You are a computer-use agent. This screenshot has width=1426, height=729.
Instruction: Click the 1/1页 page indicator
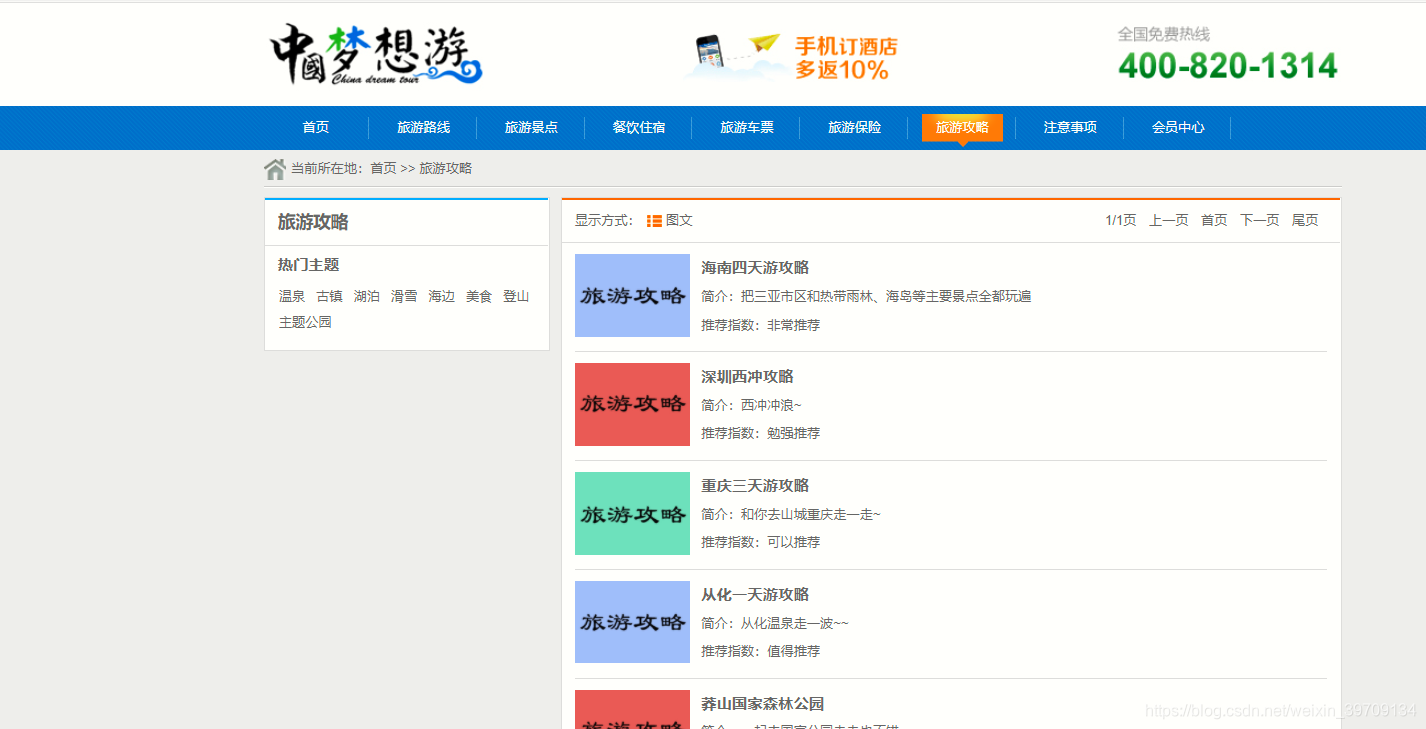tap(1120, 221)
